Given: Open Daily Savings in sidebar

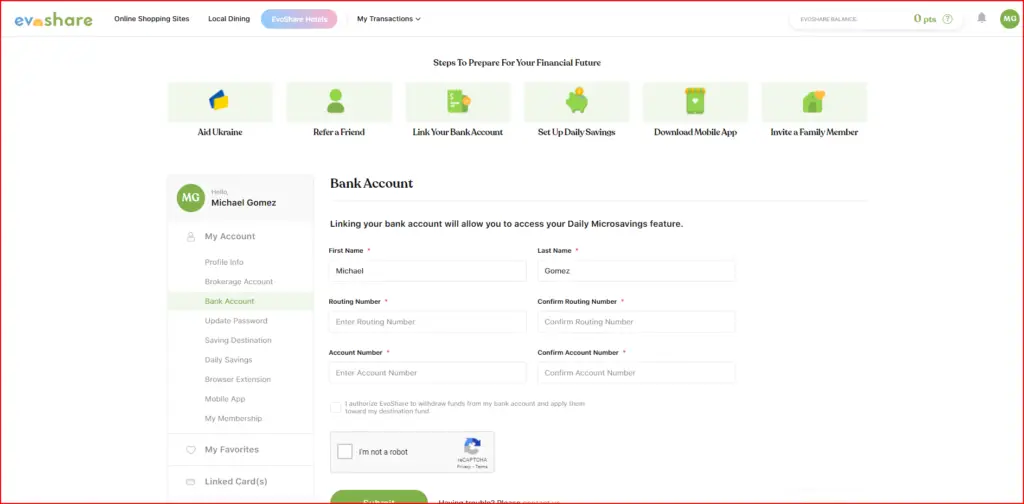Looking at the screenshot, I should coord(228,360).
